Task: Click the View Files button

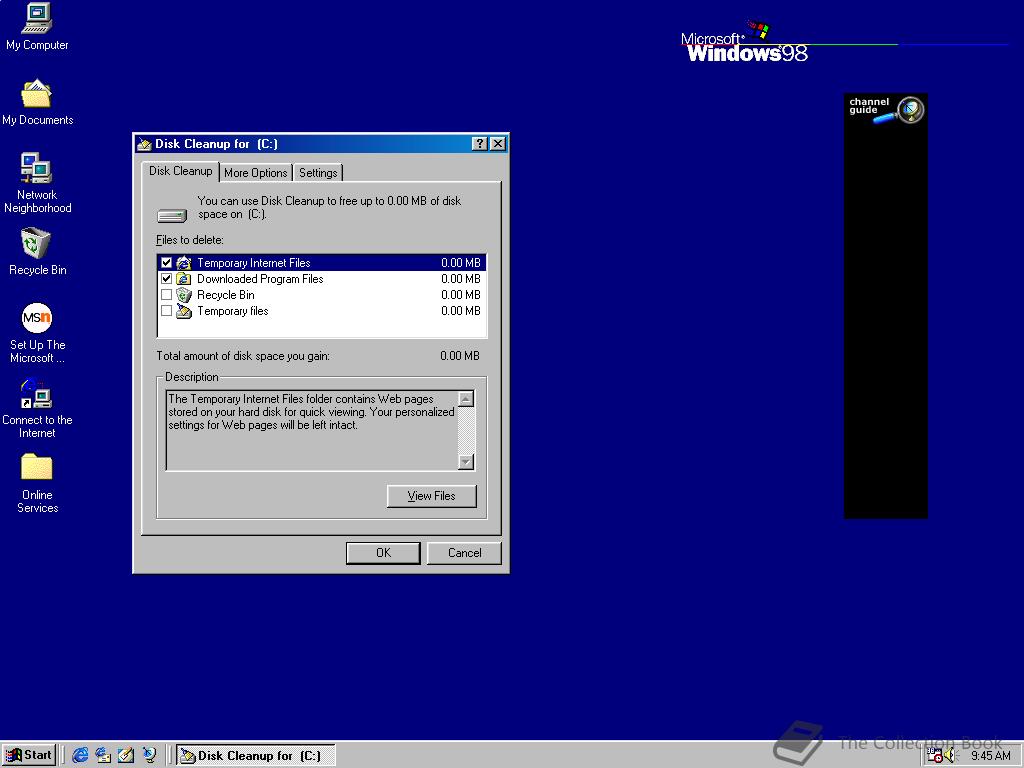Action: coord(432,496)
